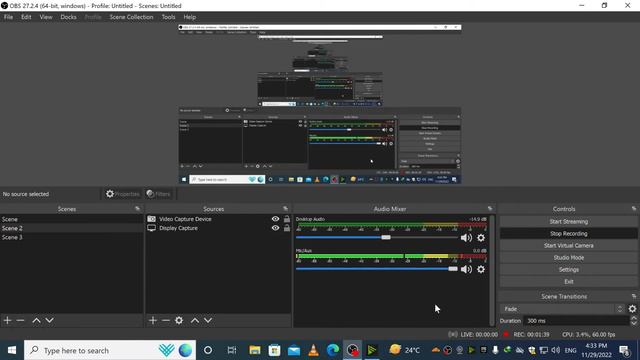Screen dimensions: 640x360
Task: Open the View menu
Action: coord(46,17)
